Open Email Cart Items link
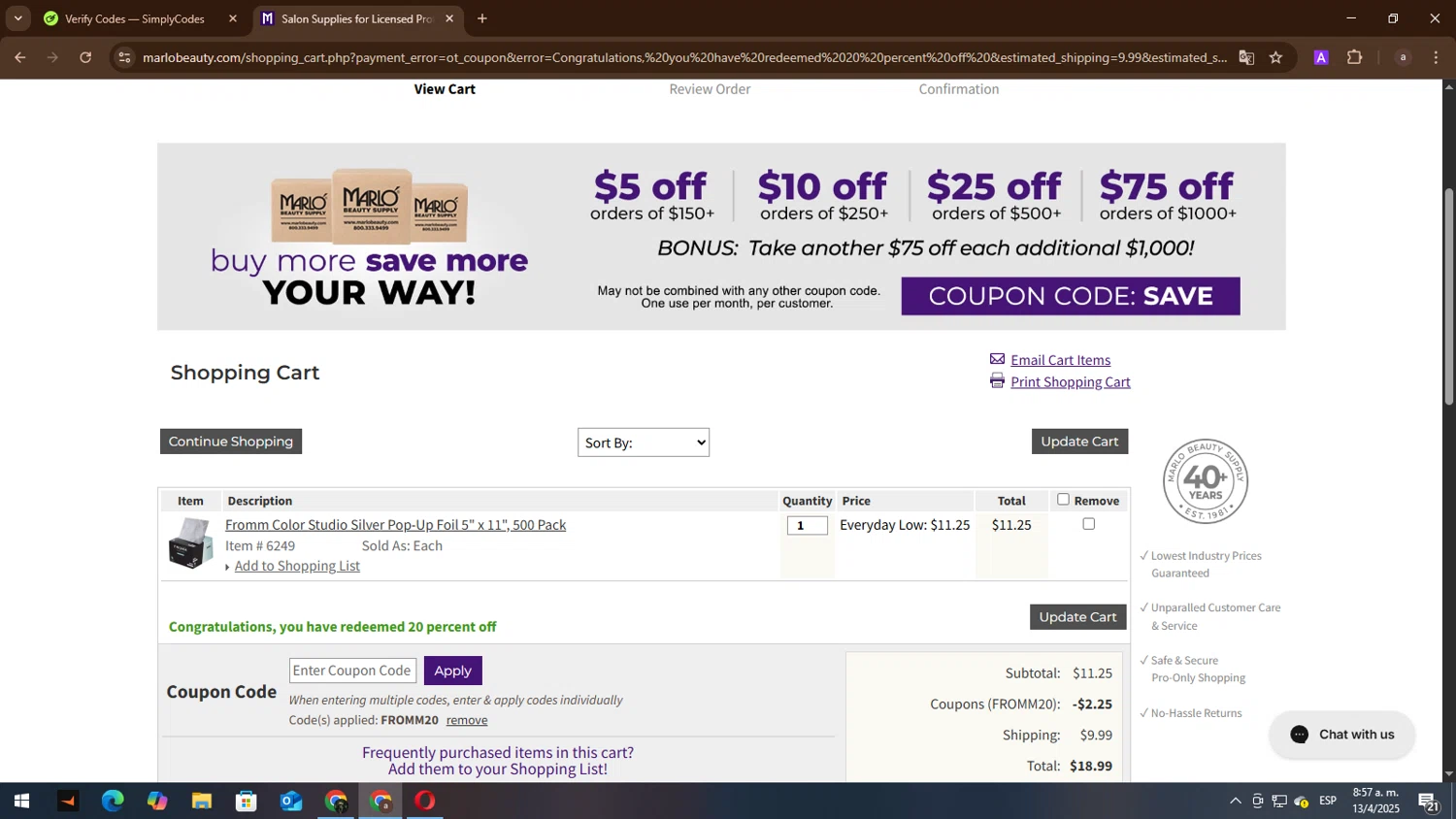This screenshot has width=1456, height=819. pyautogui.click(x=1060, y=360)
